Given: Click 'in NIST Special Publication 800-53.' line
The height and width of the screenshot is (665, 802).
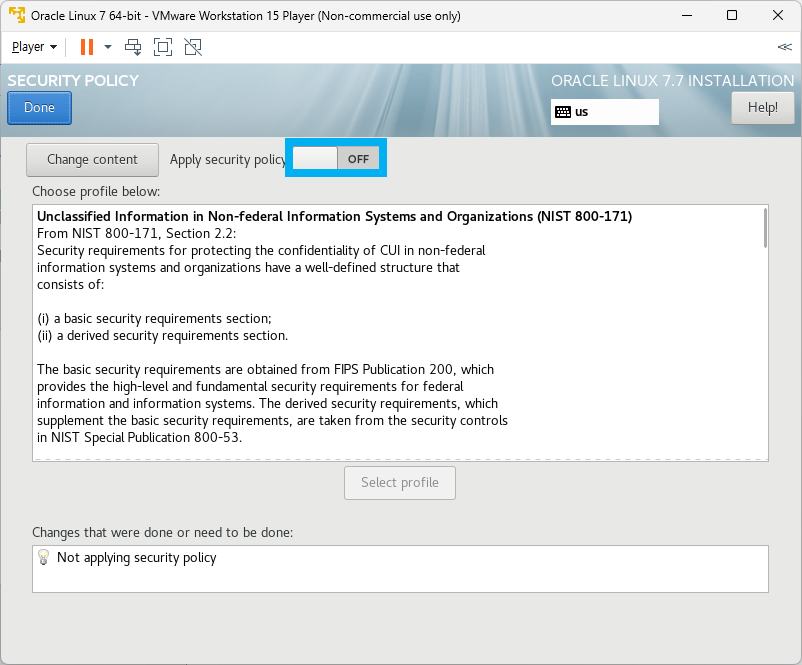Looking at the screenshot, I should pyautogui.click(x=139, y=438).
